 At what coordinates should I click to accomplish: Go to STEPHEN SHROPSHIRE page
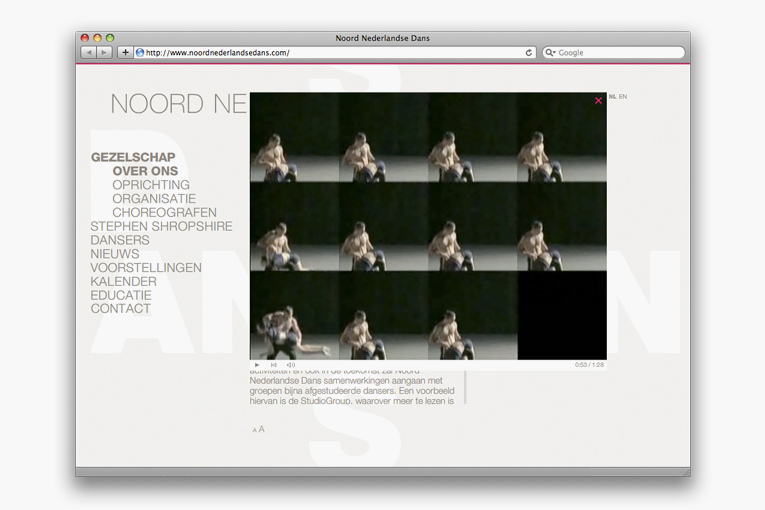tap(161, 226)
